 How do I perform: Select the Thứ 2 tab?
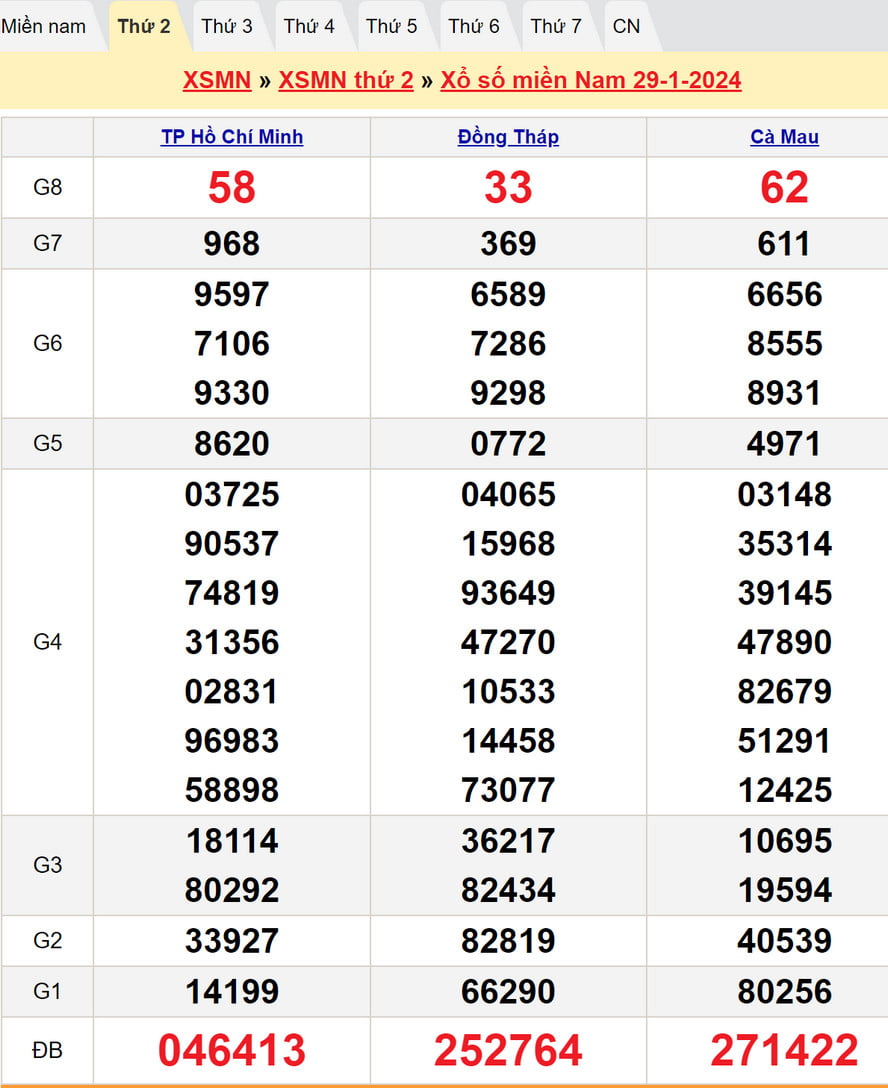144,26
